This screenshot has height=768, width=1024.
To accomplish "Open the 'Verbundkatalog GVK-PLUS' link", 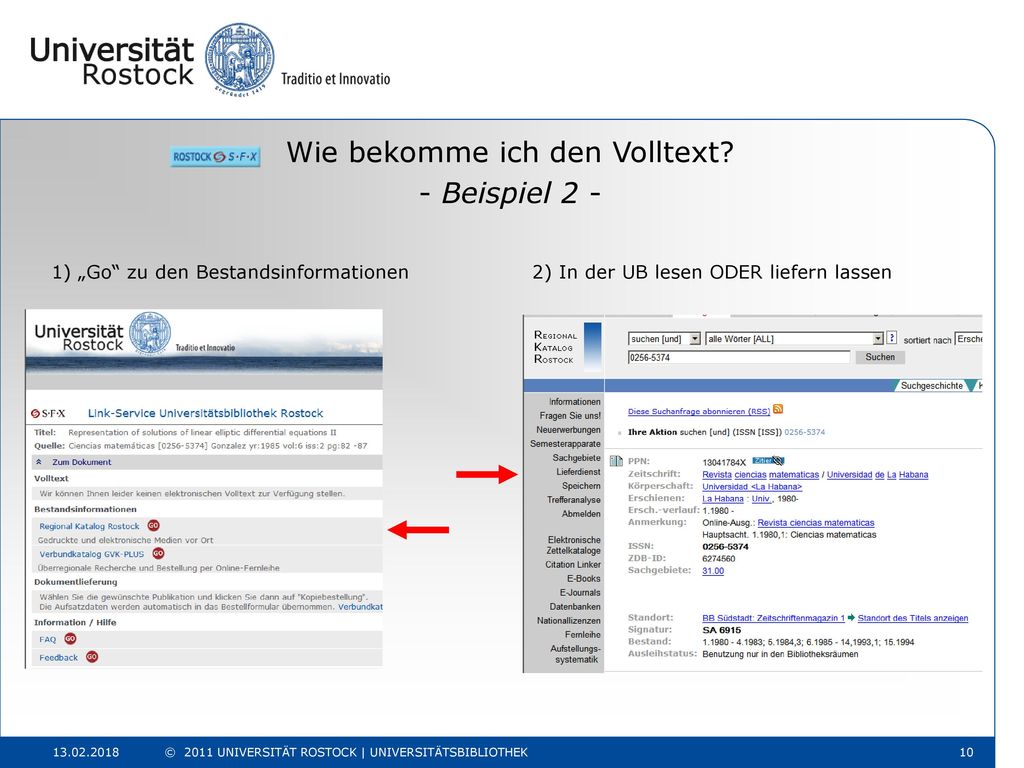I will point(91,554).
